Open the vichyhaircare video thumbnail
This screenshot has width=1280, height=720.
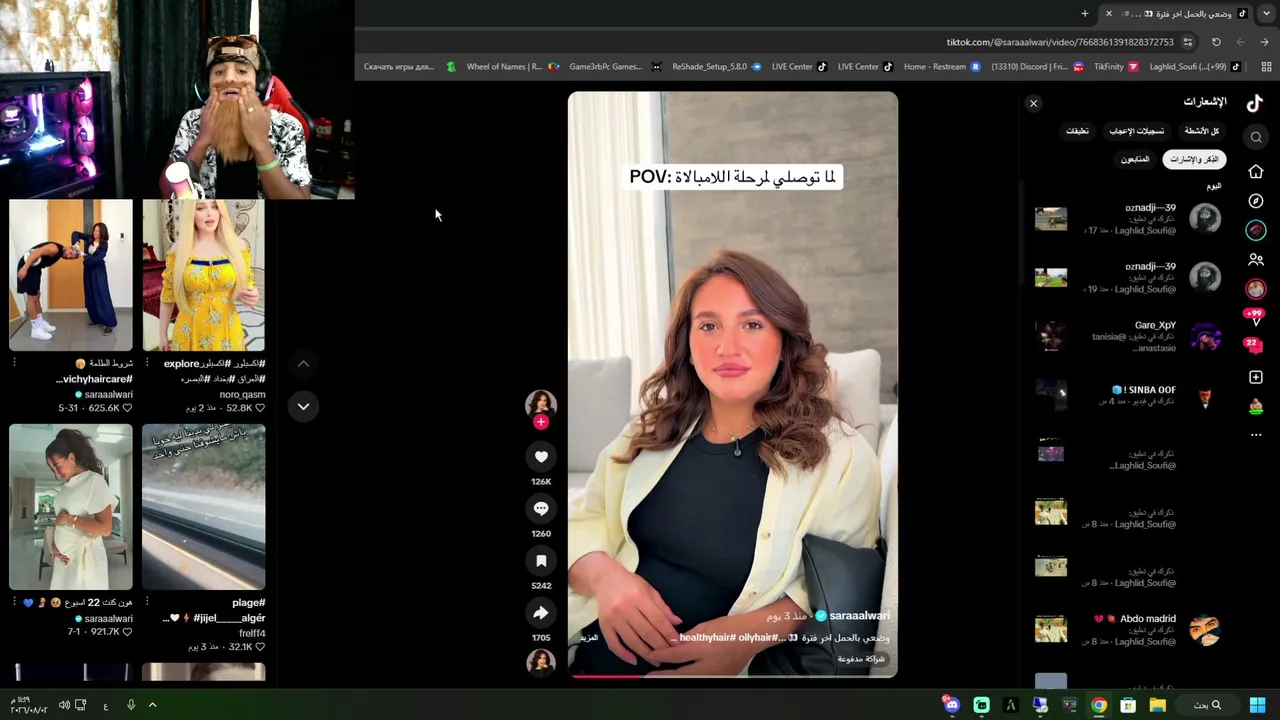tap(71, 275)
